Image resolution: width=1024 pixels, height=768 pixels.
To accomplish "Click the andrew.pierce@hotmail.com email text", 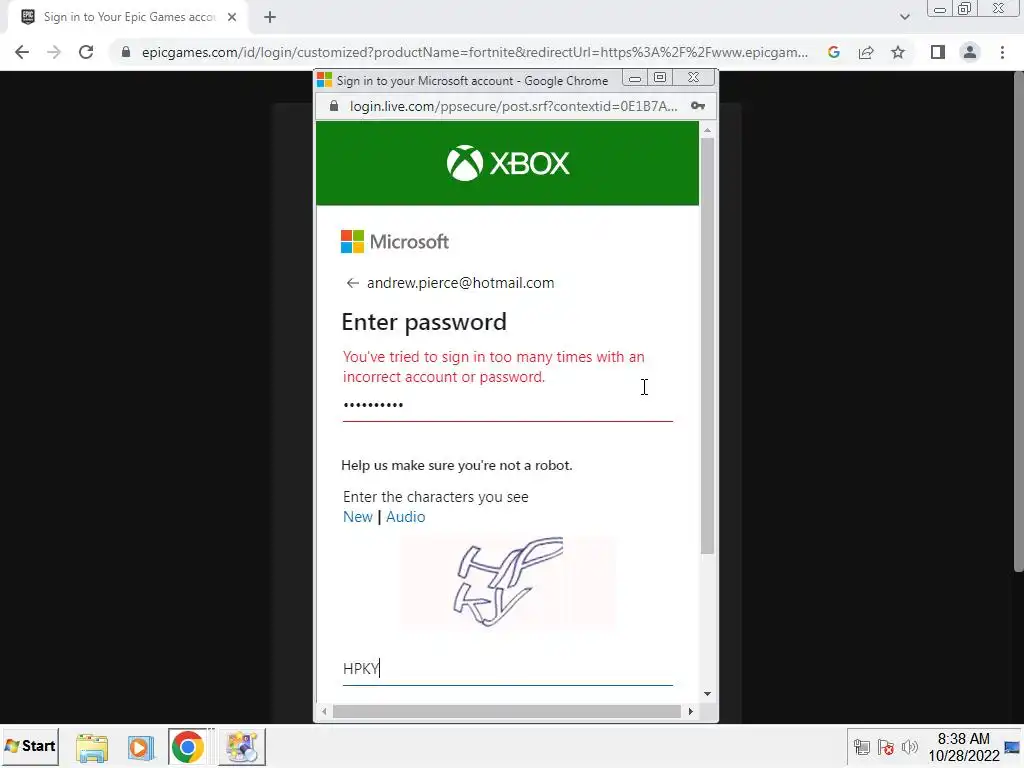I will (460, 283).
